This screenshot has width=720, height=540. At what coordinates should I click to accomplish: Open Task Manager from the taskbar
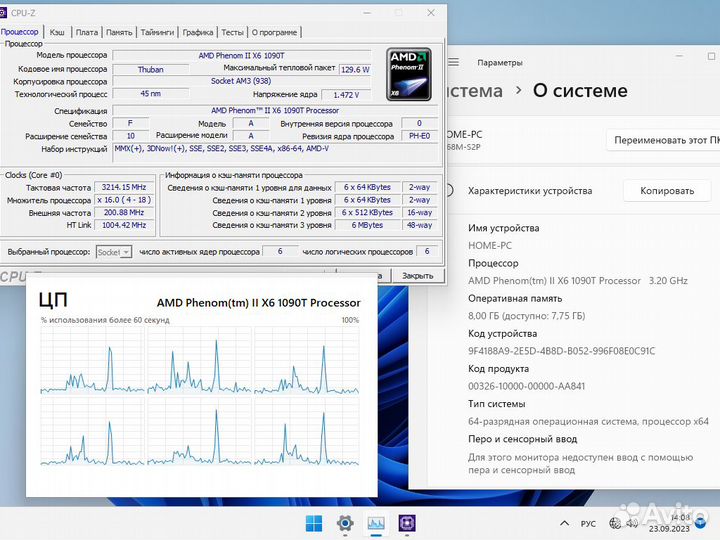pyautogui.click(x=376, y=523)
